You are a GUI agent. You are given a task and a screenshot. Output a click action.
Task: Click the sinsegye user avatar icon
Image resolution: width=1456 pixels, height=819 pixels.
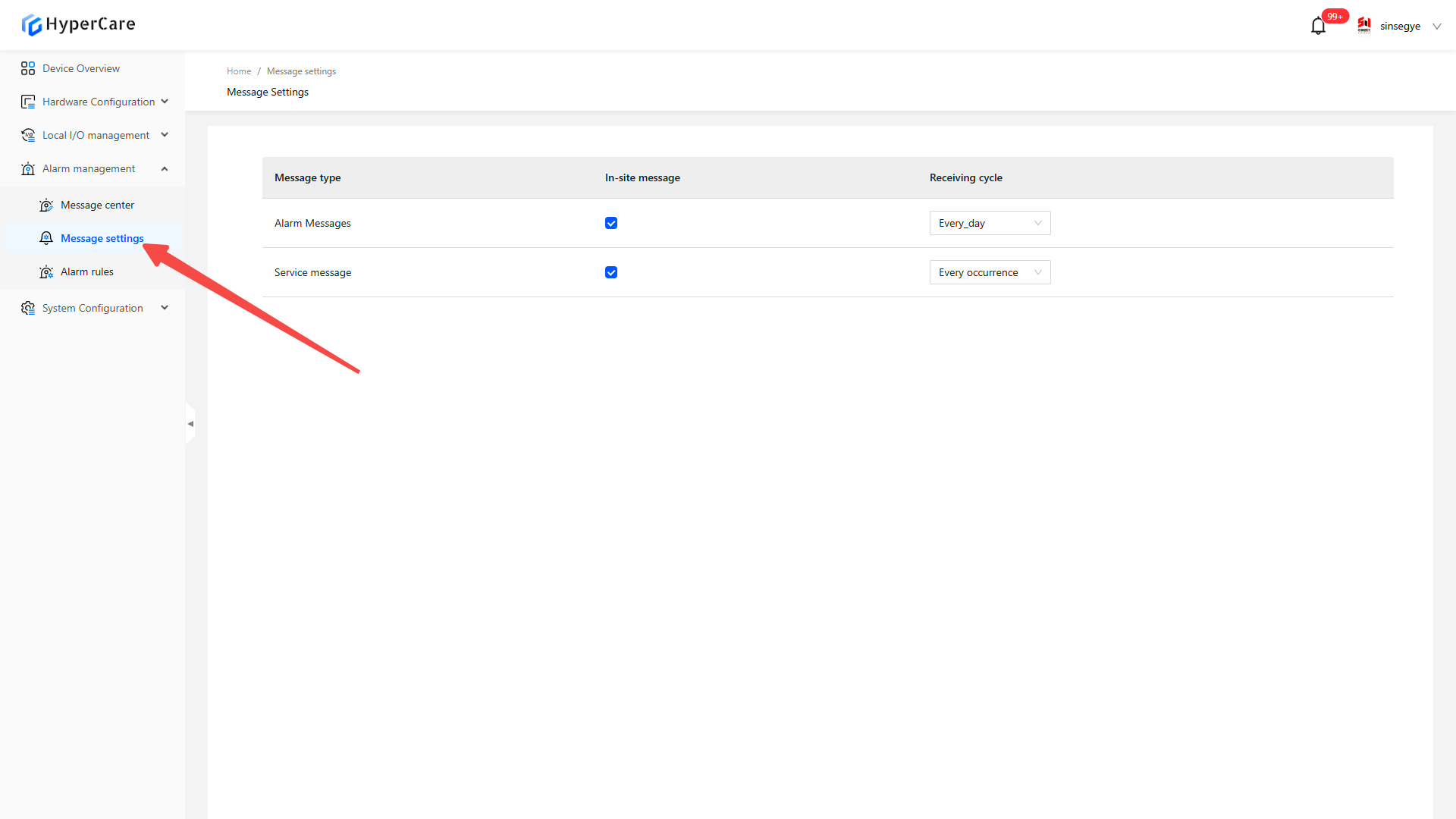point(1364,26)
